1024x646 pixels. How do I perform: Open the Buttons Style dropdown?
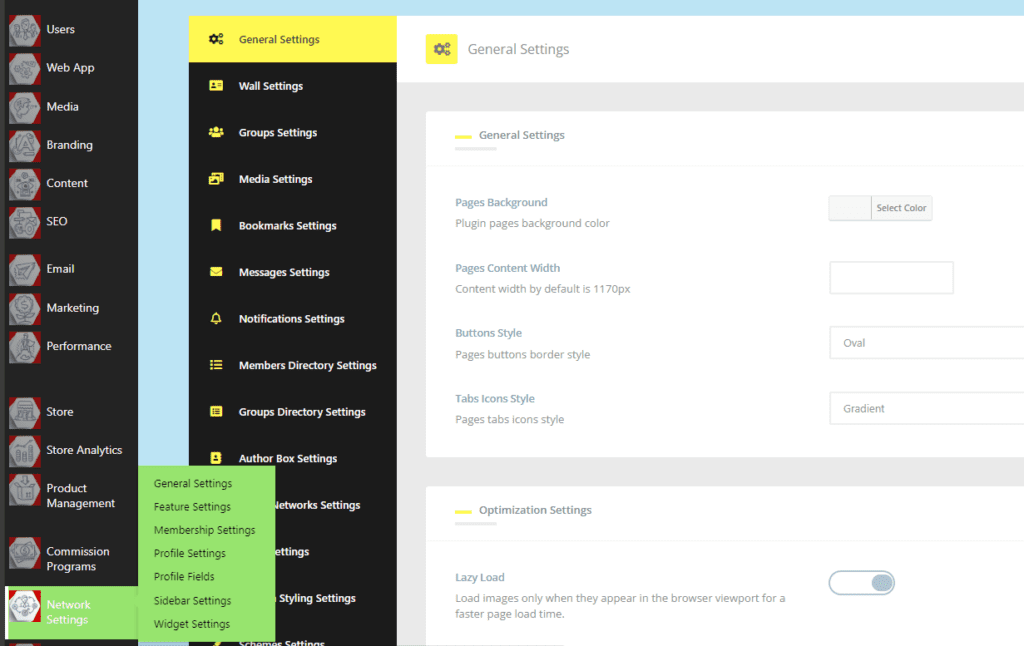click(926, 343)
